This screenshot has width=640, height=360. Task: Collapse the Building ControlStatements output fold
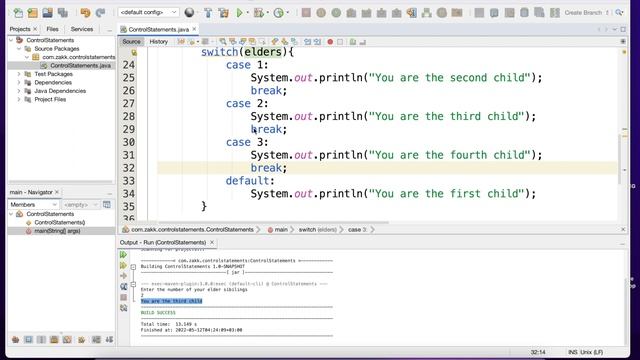tap(133, 267)
